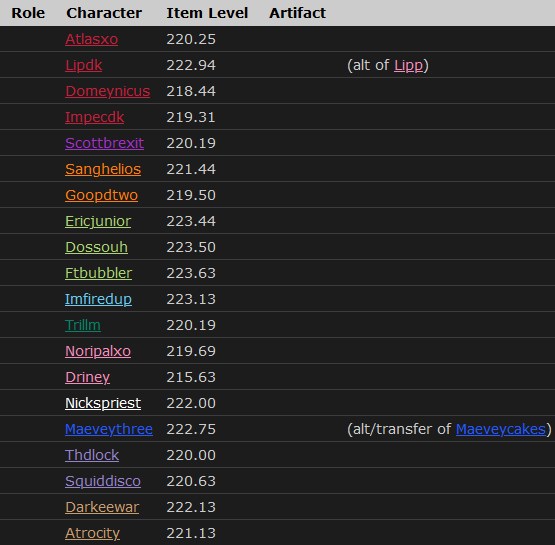View the Imfiredup character profile

[98, 299]
